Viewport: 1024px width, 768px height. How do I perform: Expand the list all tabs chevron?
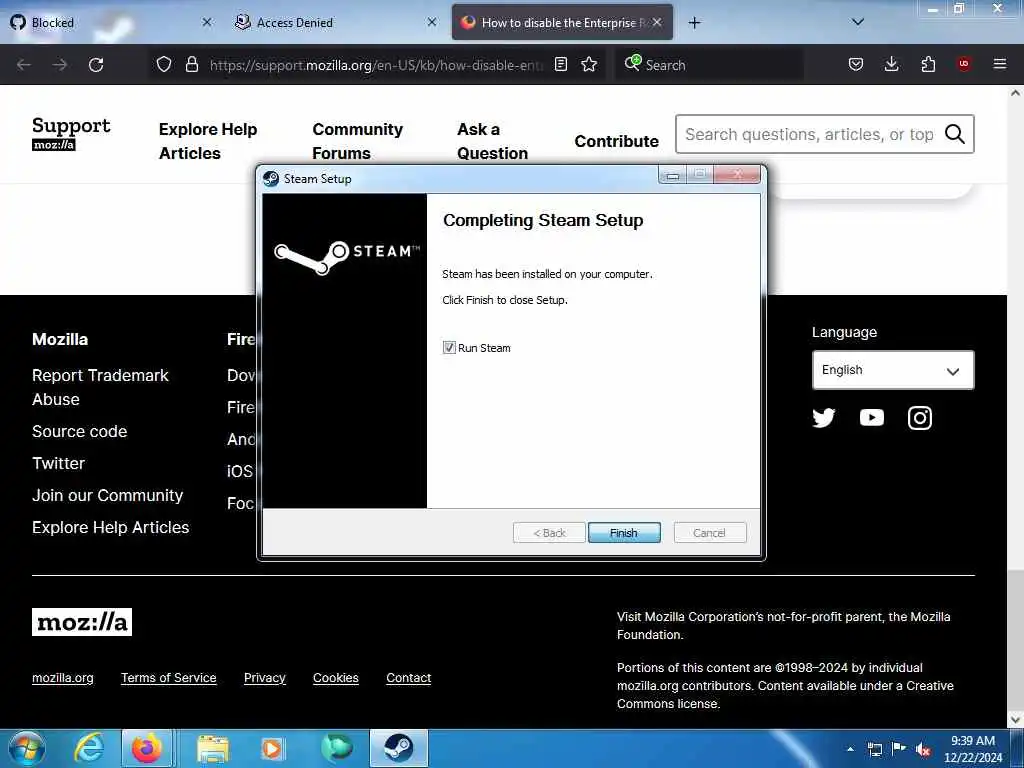pos(858,22)
